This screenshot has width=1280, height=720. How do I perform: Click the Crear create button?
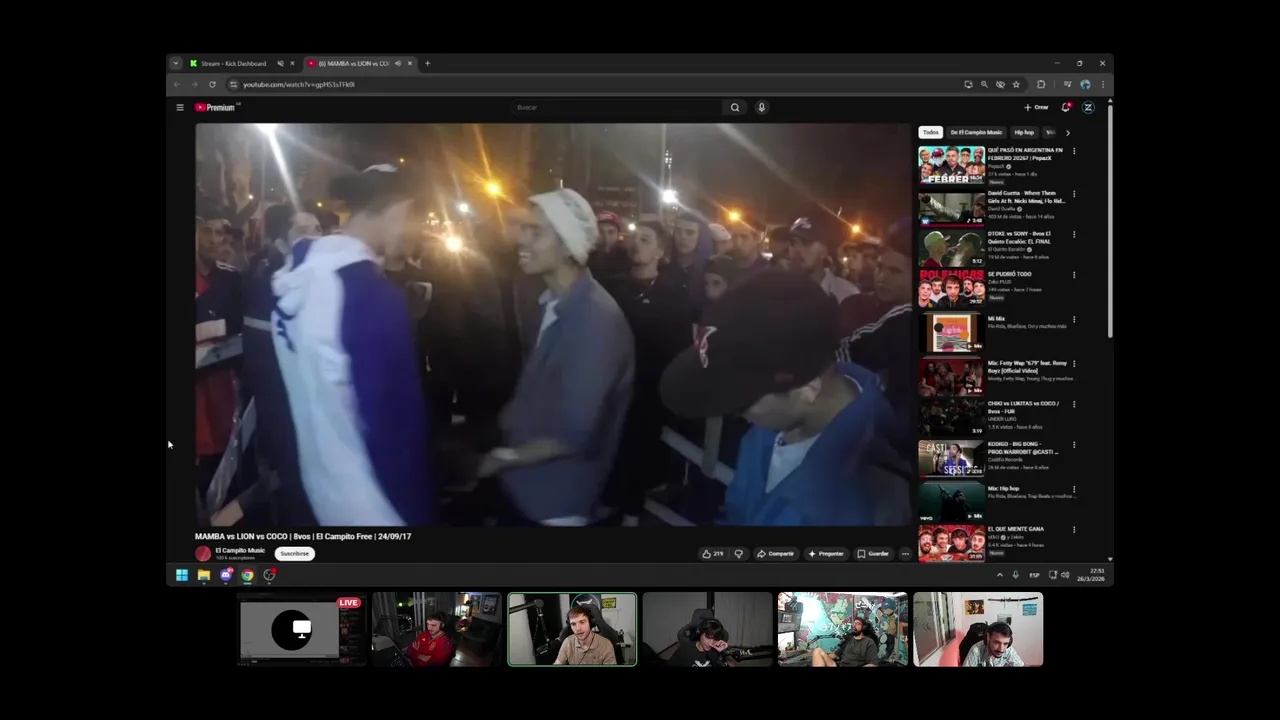click(1036, 107)
